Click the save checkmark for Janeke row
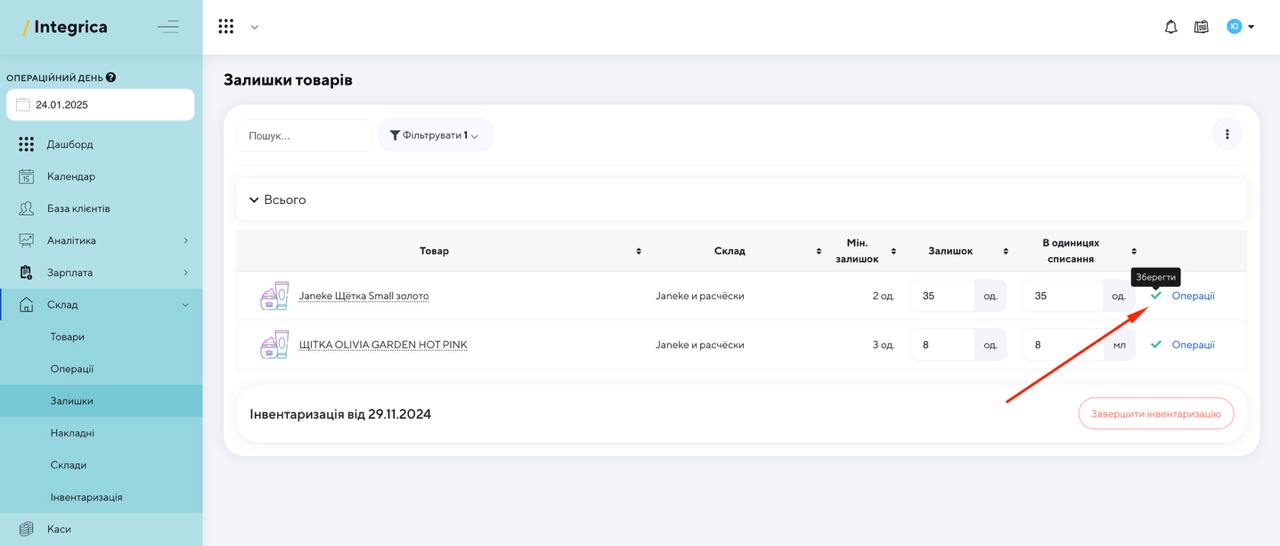This screenshot has height=546, width=1280. [x=1156, y=296]
